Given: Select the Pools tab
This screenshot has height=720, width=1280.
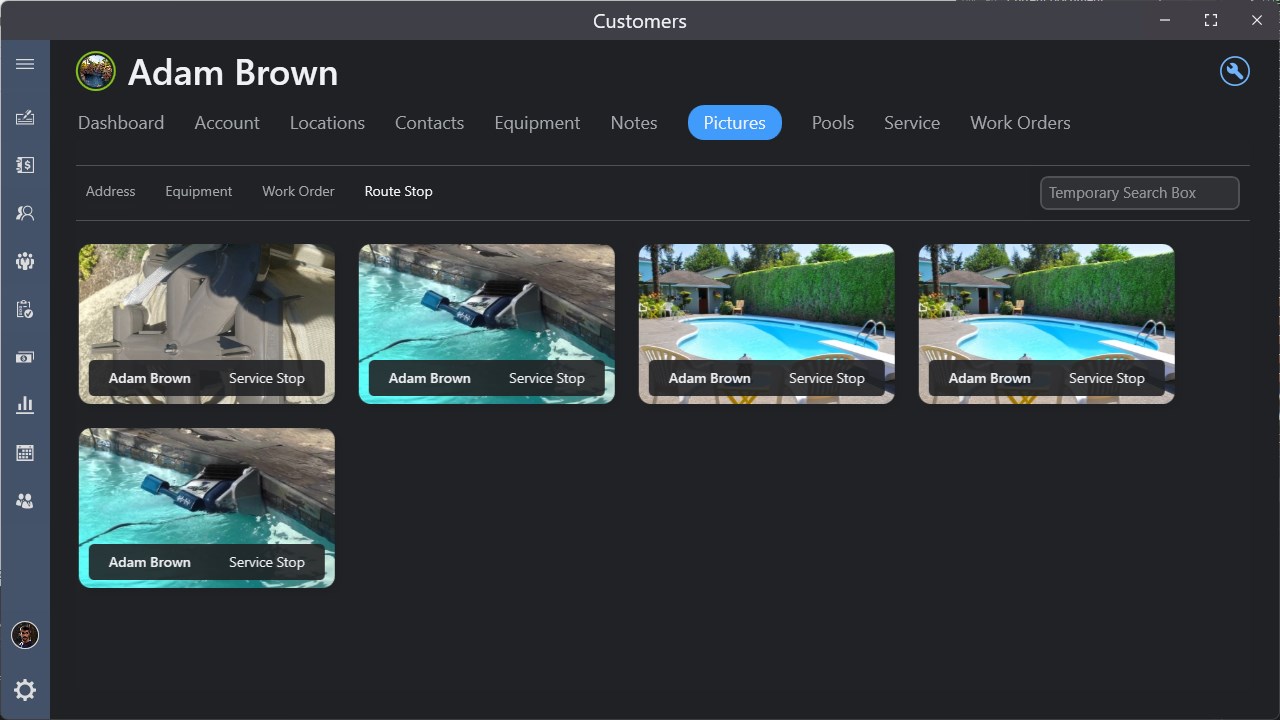Looking at the screenshot, I should tap(833, 123).
